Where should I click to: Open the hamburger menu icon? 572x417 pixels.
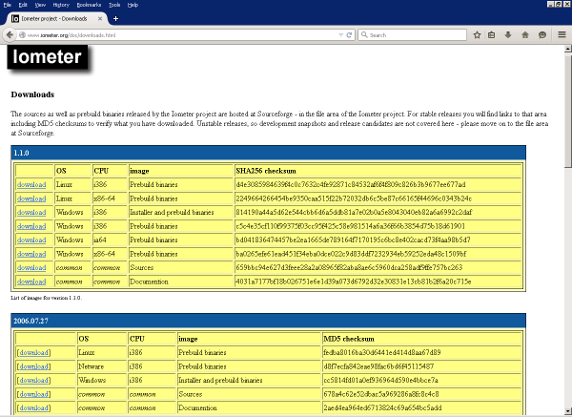coord(562,35)
